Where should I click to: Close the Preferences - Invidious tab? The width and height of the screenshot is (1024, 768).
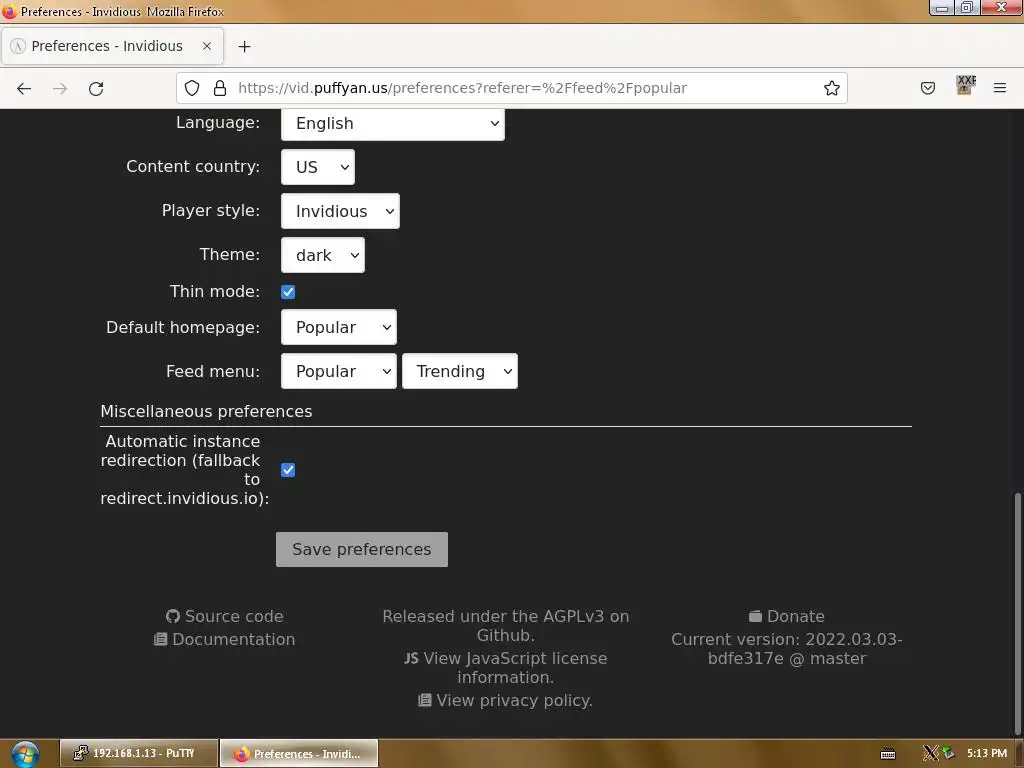click(207, 46)
